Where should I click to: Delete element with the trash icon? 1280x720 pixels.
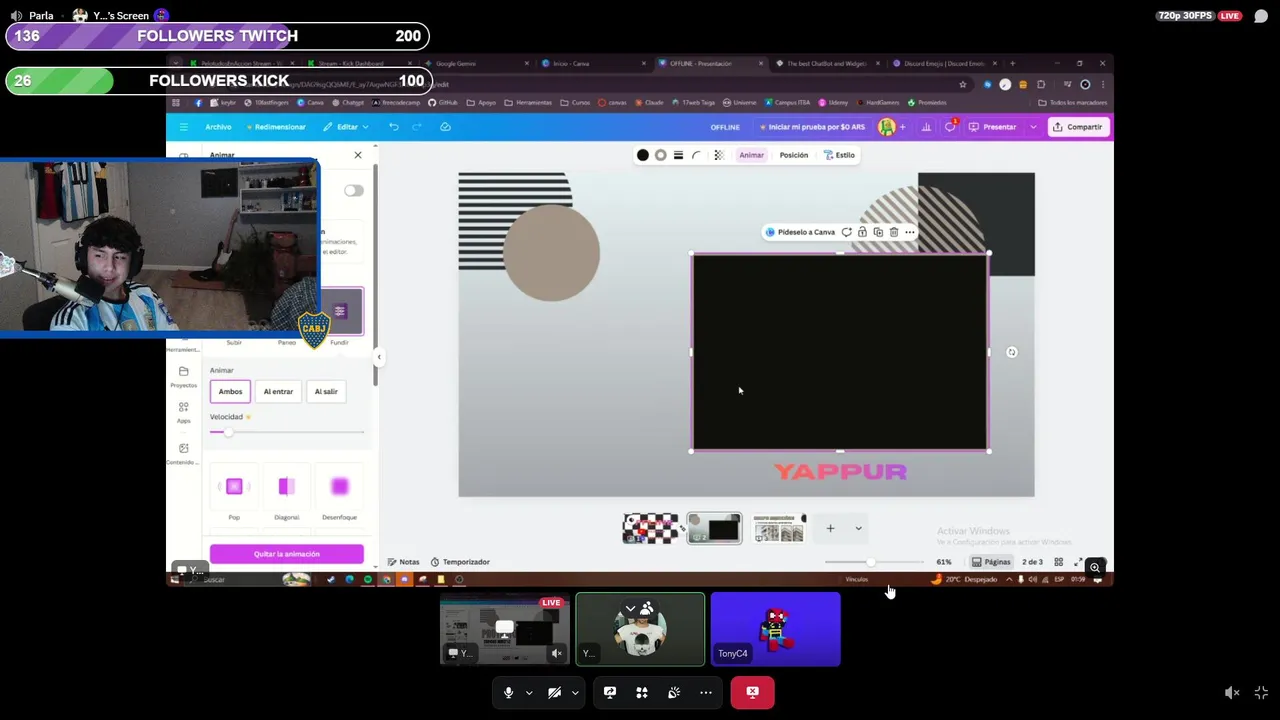(894, 232)
